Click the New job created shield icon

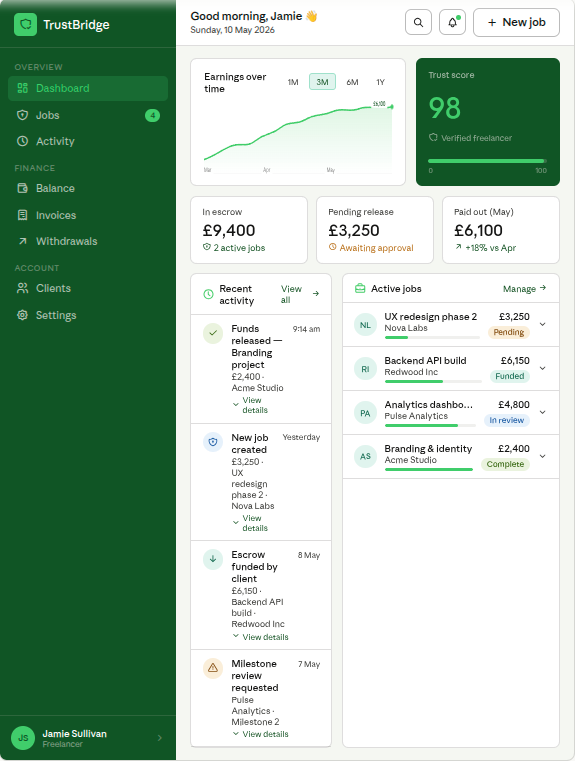pos(213,442)
